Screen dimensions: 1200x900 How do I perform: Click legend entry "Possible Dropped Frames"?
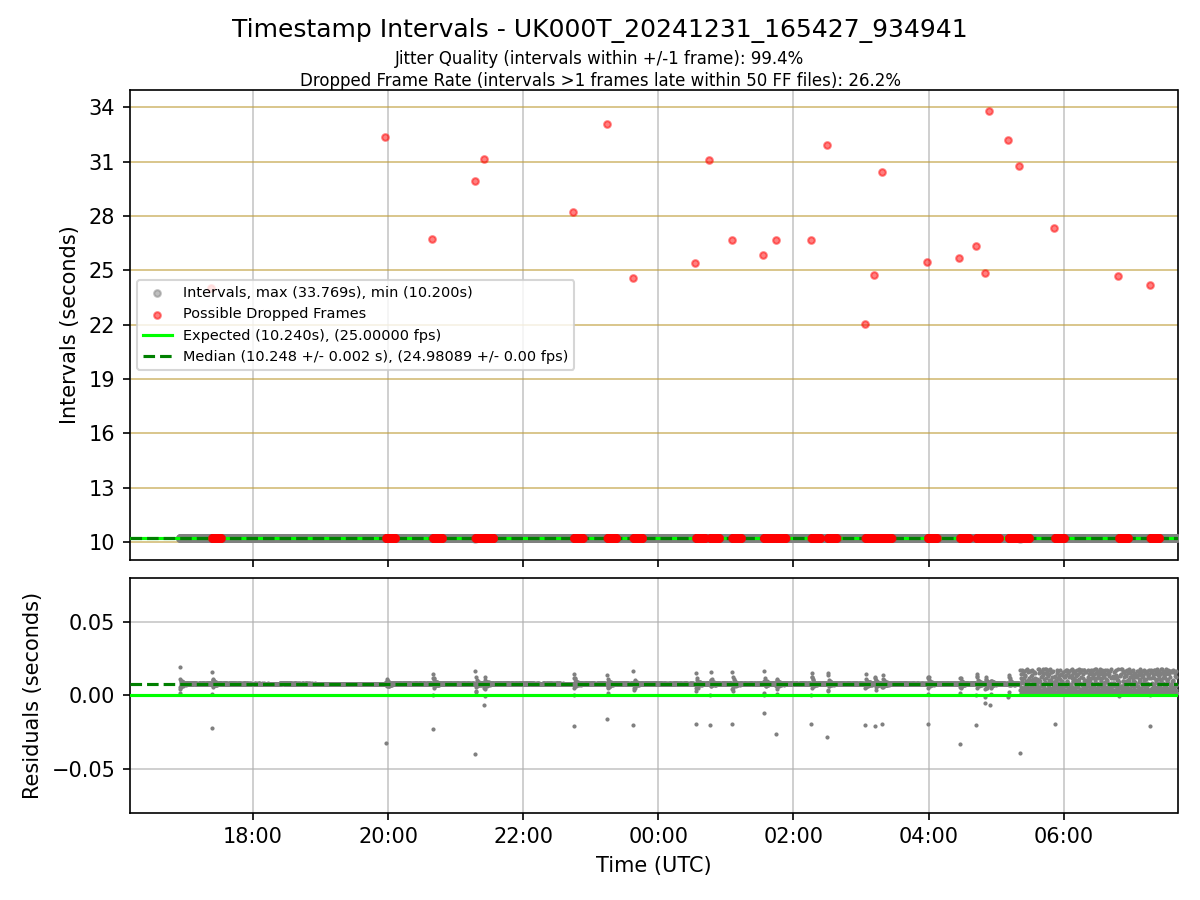(x=274, y=314)
